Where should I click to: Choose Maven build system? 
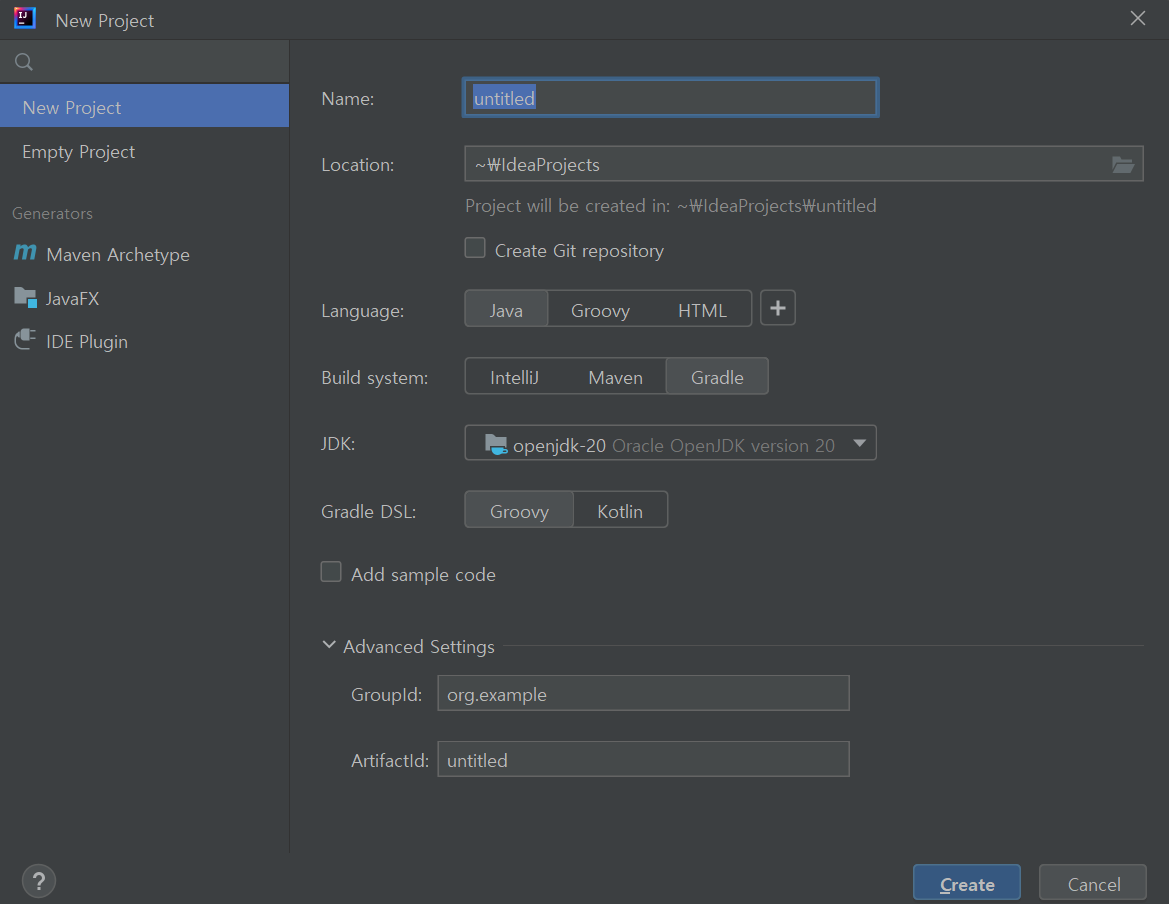tap(615, 376)
